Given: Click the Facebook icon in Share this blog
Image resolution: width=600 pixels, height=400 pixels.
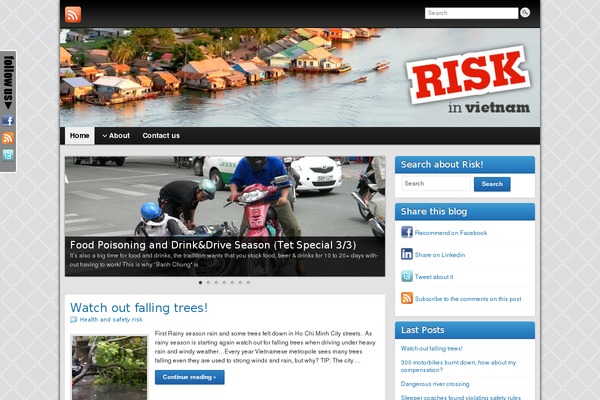Looking at the screenshot, I should pos(407,232).
